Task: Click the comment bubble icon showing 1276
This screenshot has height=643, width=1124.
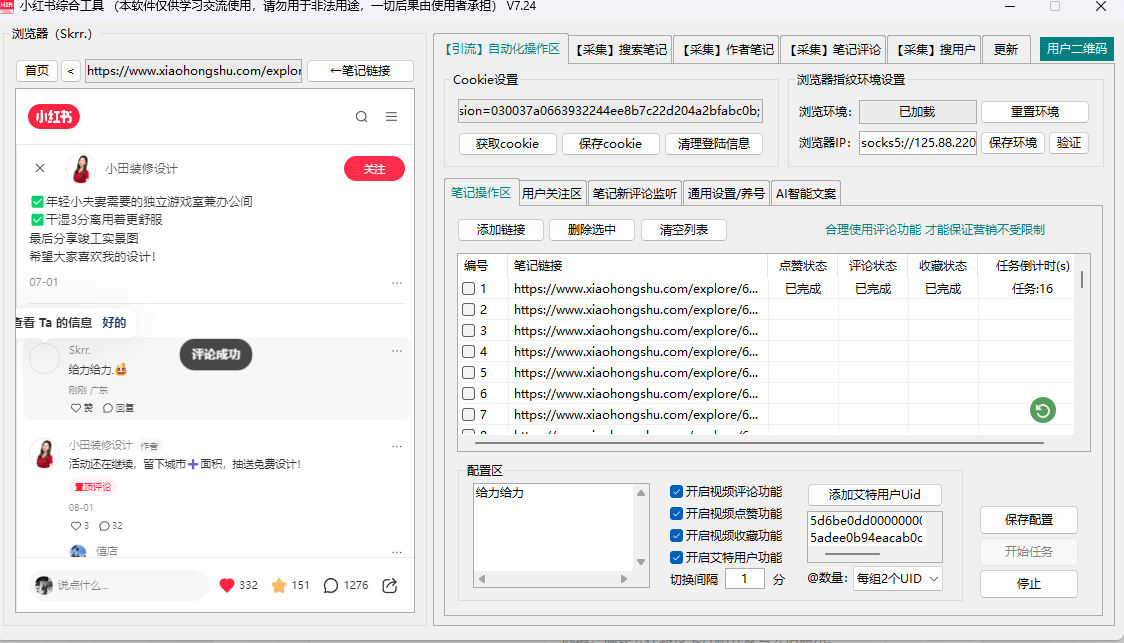Action: tap(331, 585)
